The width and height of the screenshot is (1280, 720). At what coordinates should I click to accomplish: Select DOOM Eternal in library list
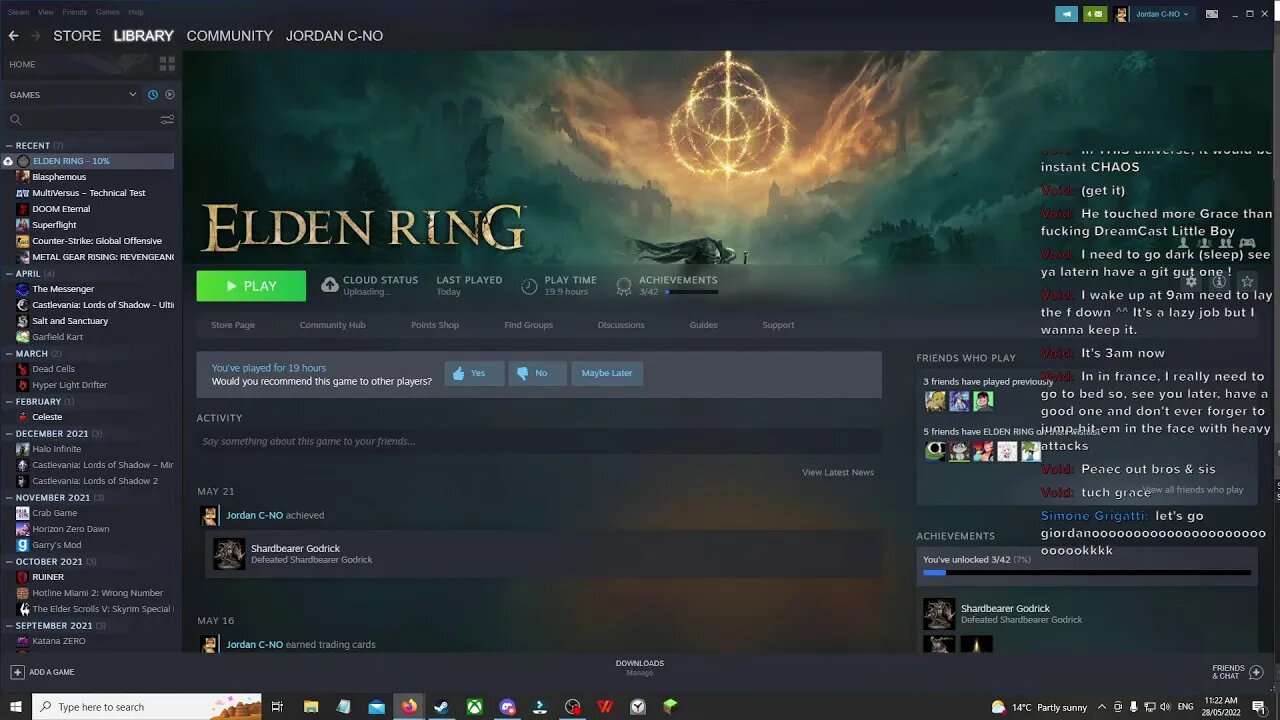[61, 209]
